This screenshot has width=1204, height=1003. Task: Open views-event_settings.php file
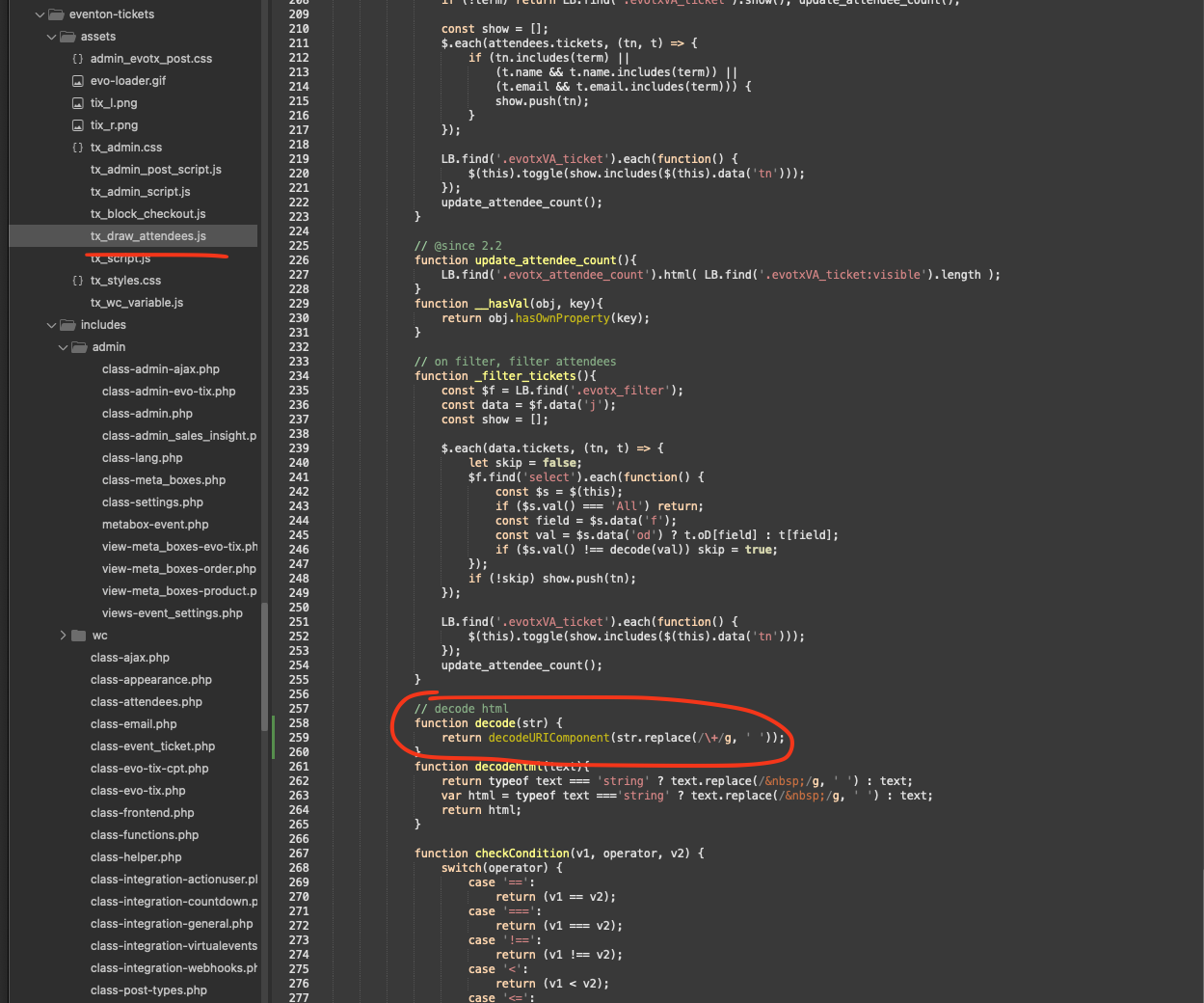[x=172, y=613]
